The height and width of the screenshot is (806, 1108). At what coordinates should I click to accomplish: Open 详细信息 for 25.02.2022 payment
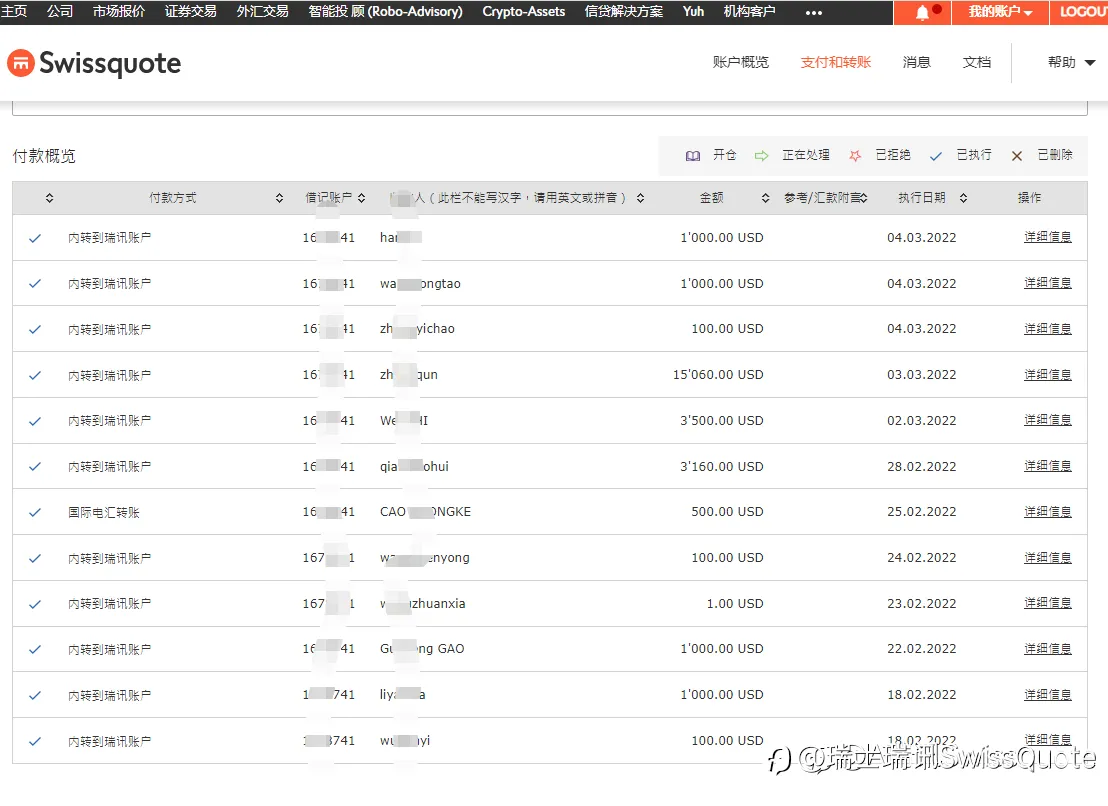(1047, 511)
